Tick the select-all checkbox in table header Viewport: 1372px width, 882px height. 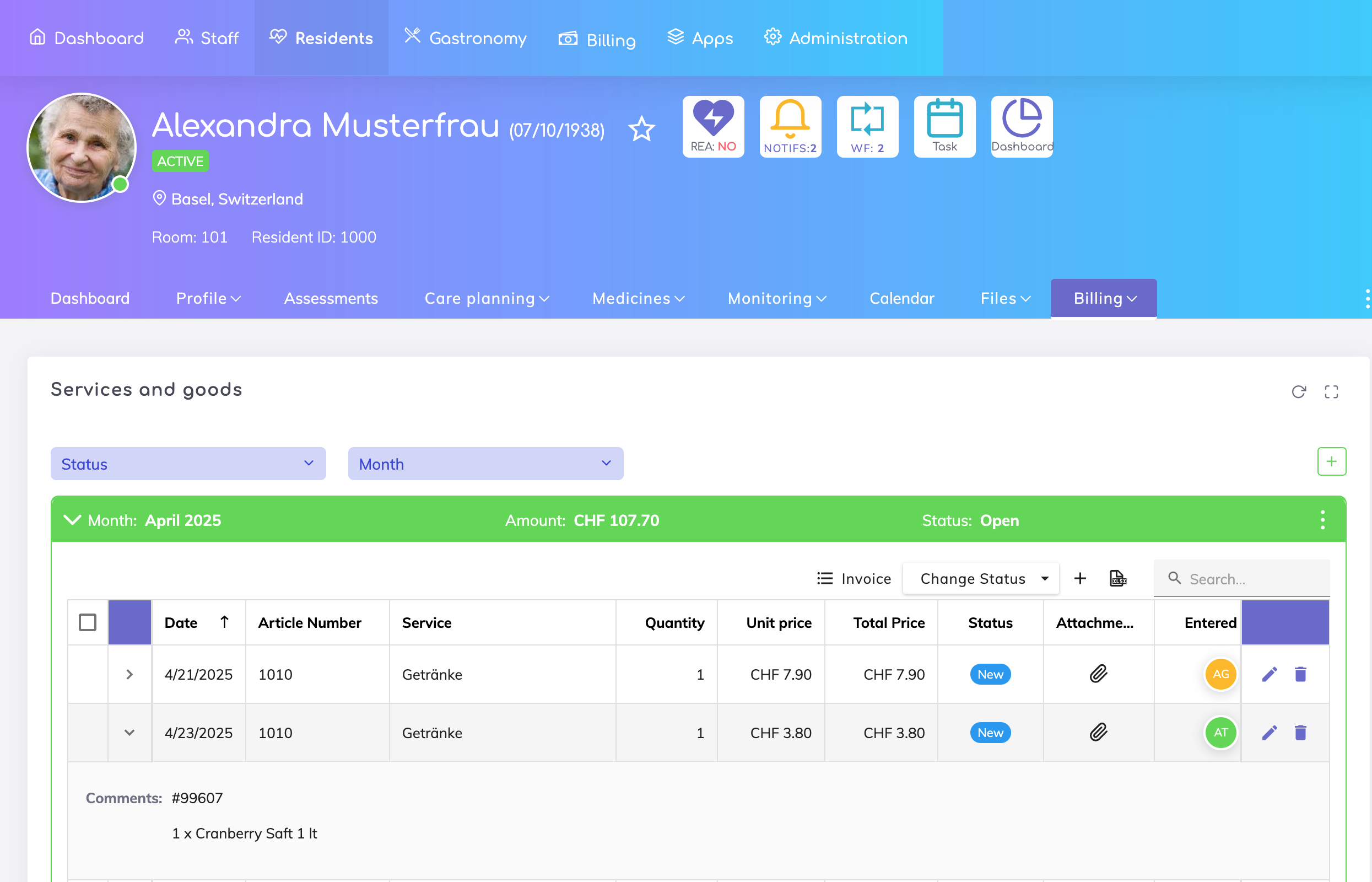88,622
